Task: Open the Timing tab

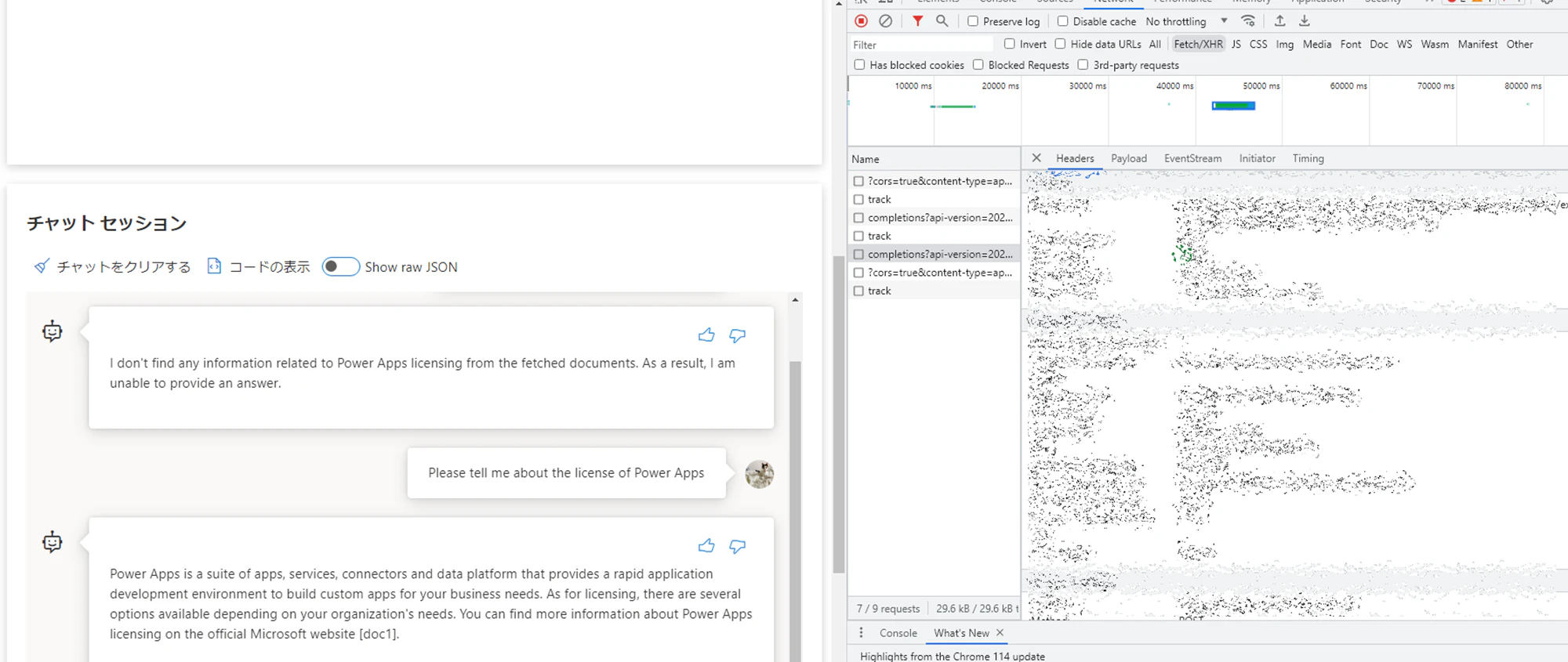Action: [x=1308, y=158]
